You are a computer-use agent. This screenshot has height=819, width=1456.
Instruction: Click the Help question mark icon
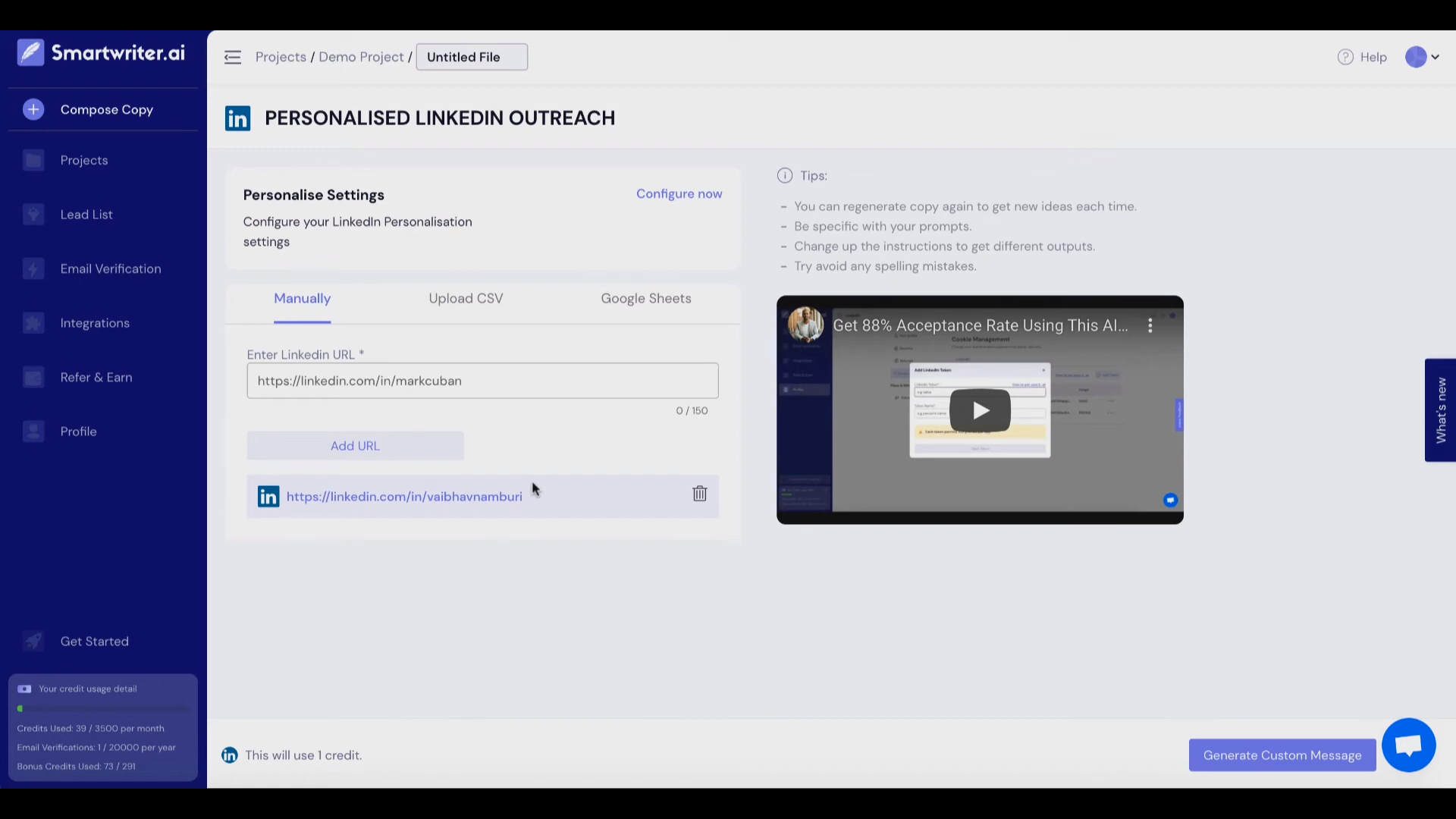click(x=1345, y=57)
